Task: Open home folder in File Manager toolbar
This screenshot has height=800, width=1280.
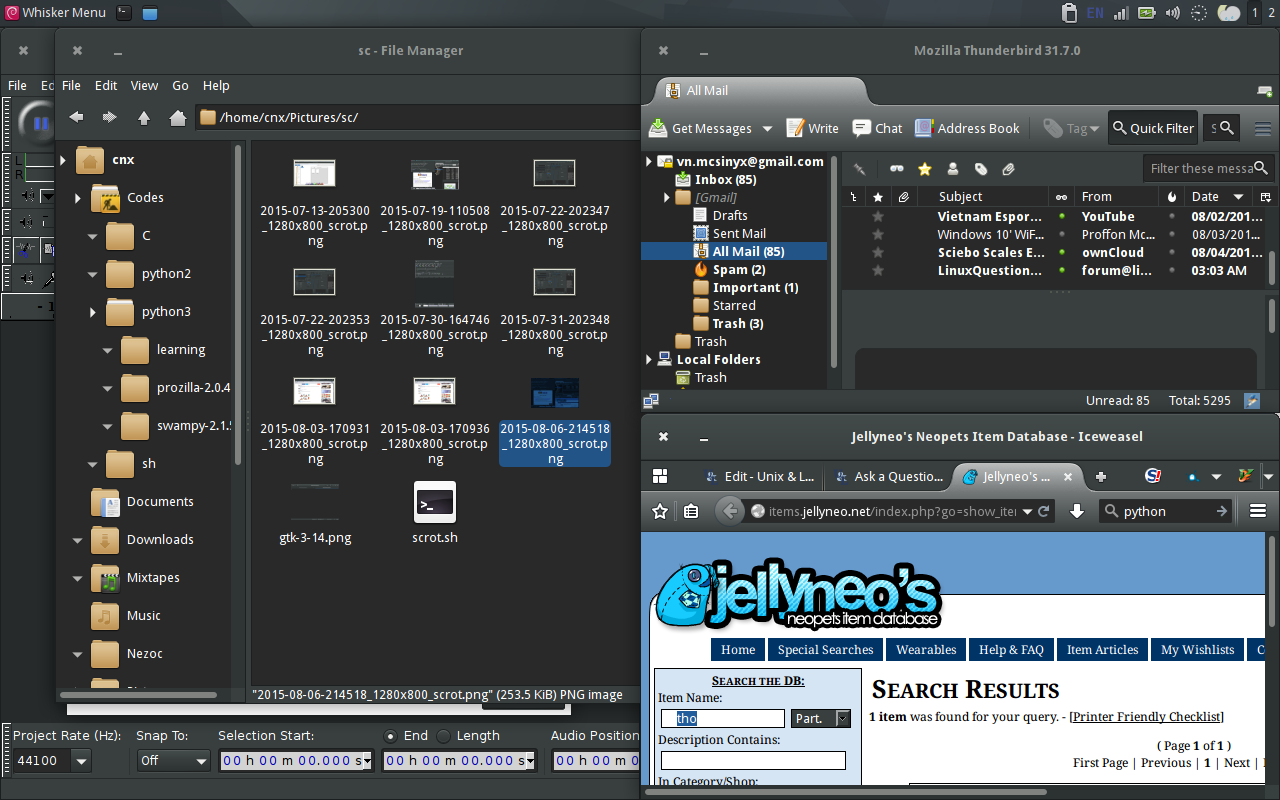Action: (x=178, y=117)
